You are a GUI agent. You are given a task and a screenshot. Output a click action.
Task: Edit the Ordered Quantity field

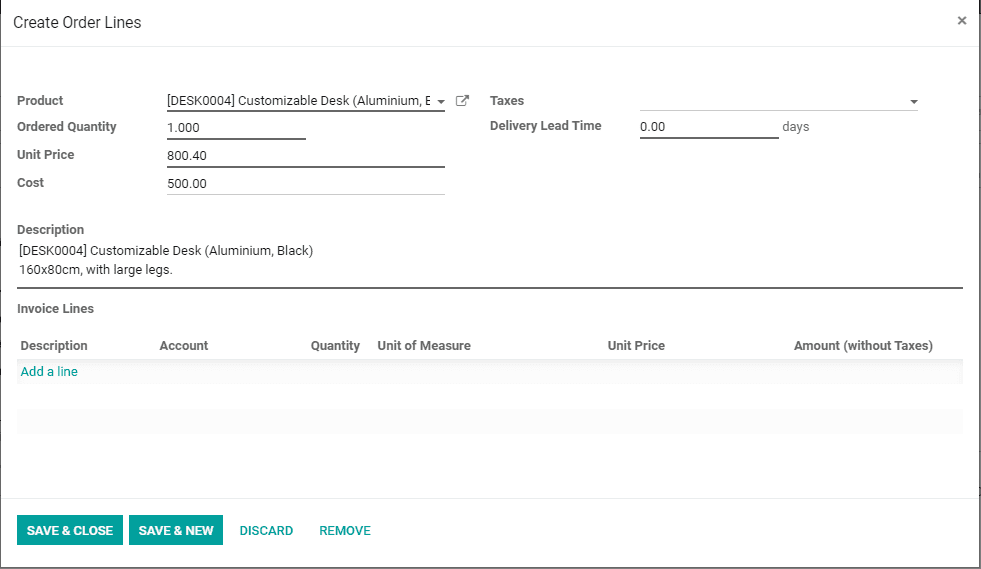(236, 128)
